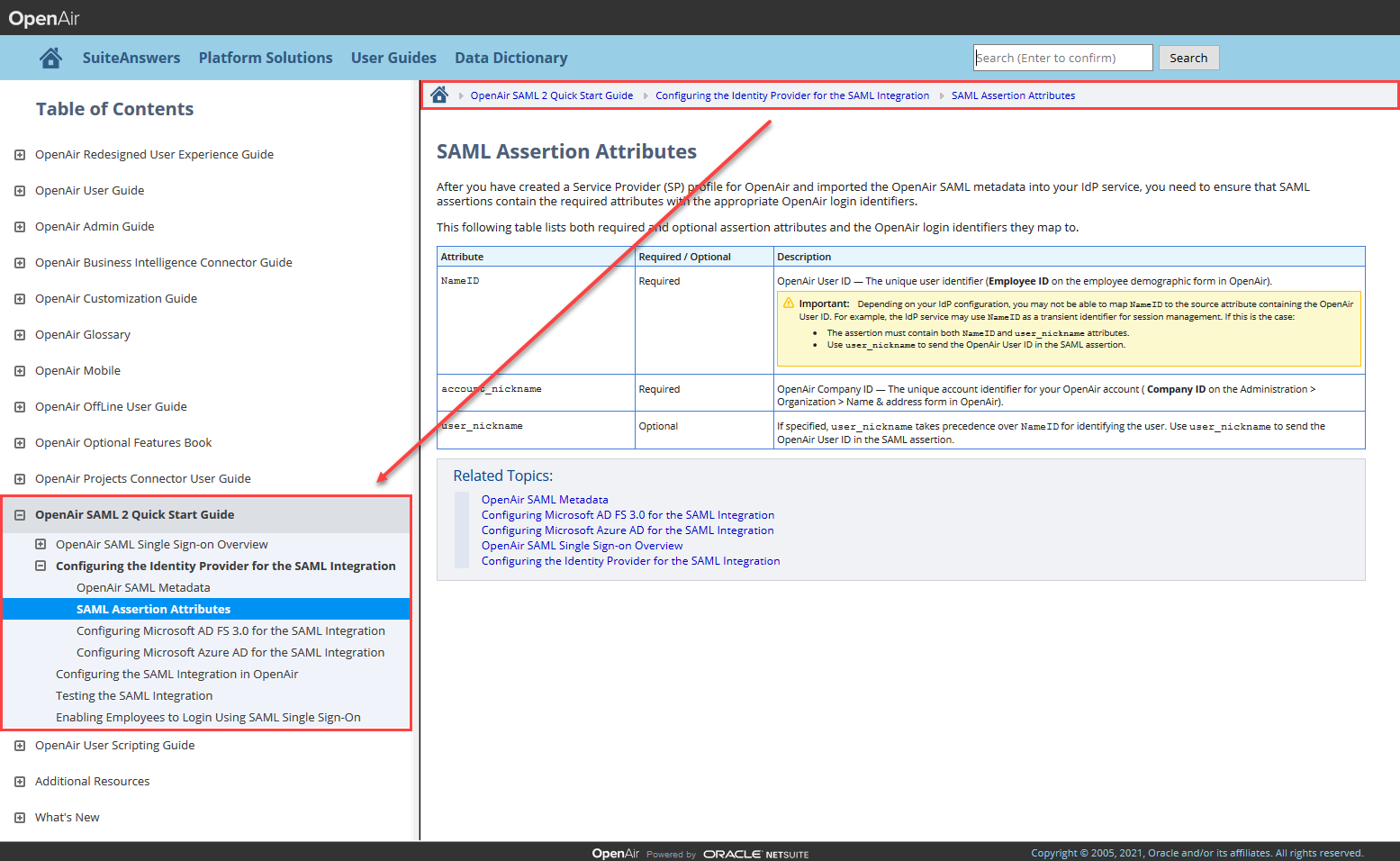
Task: Select Configuring Microsoft AD FS 3.0 tree item
Action: 230,630
